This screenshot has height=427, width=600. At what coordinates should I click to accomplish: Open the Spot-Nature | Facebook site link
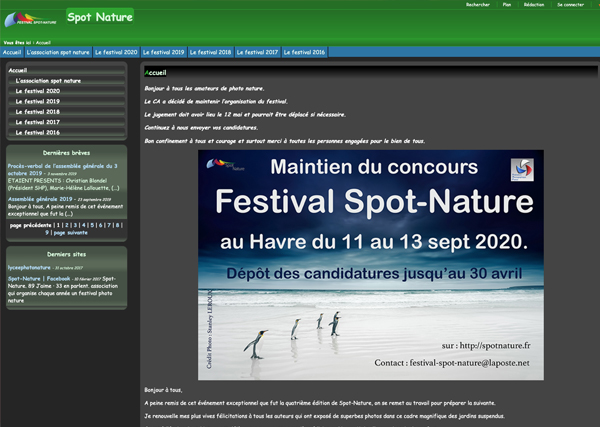(39, 279)
